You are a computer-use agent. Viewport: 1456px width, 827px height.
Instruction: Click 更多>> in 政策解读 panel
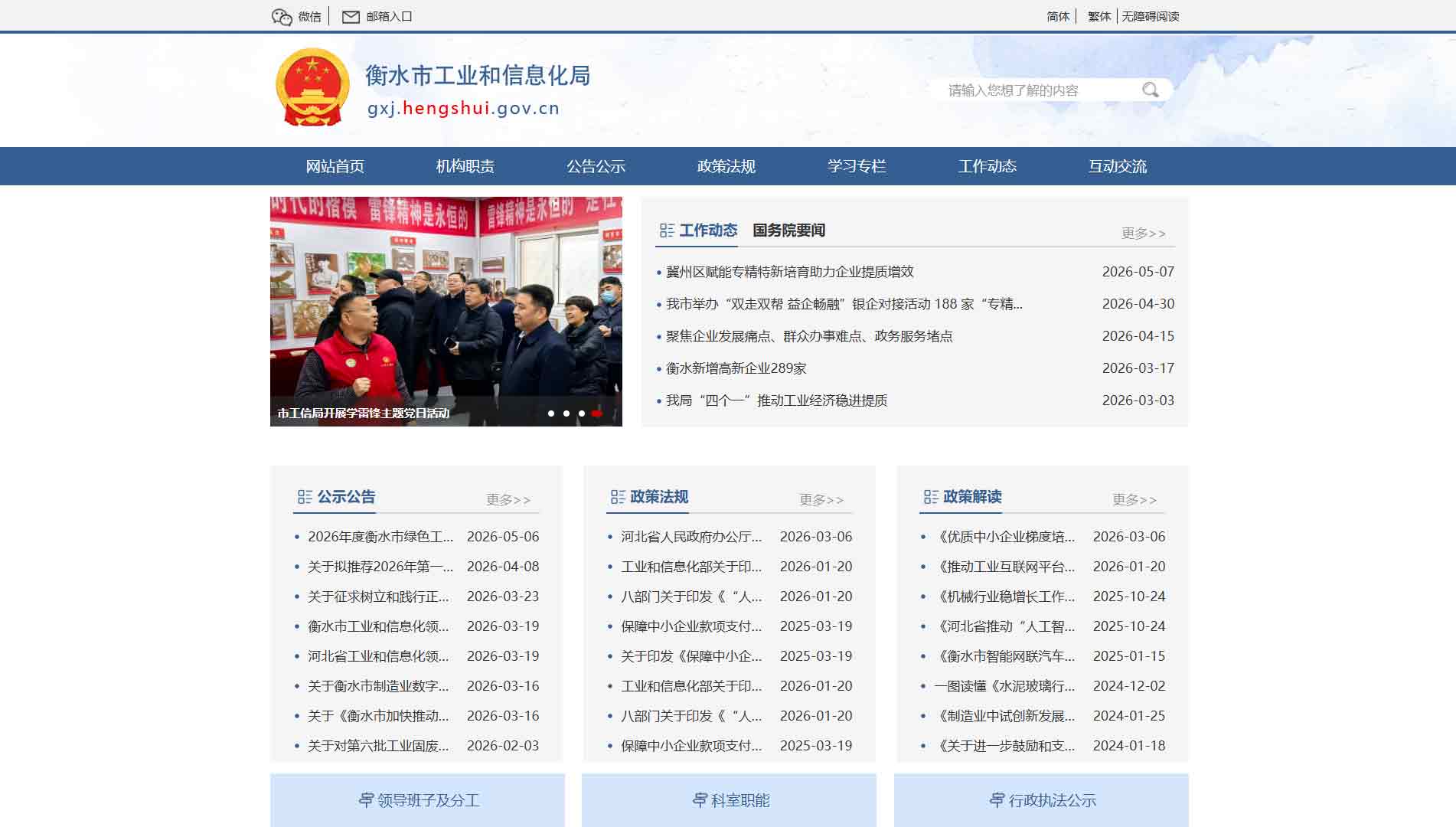(x=1134, y=499)
